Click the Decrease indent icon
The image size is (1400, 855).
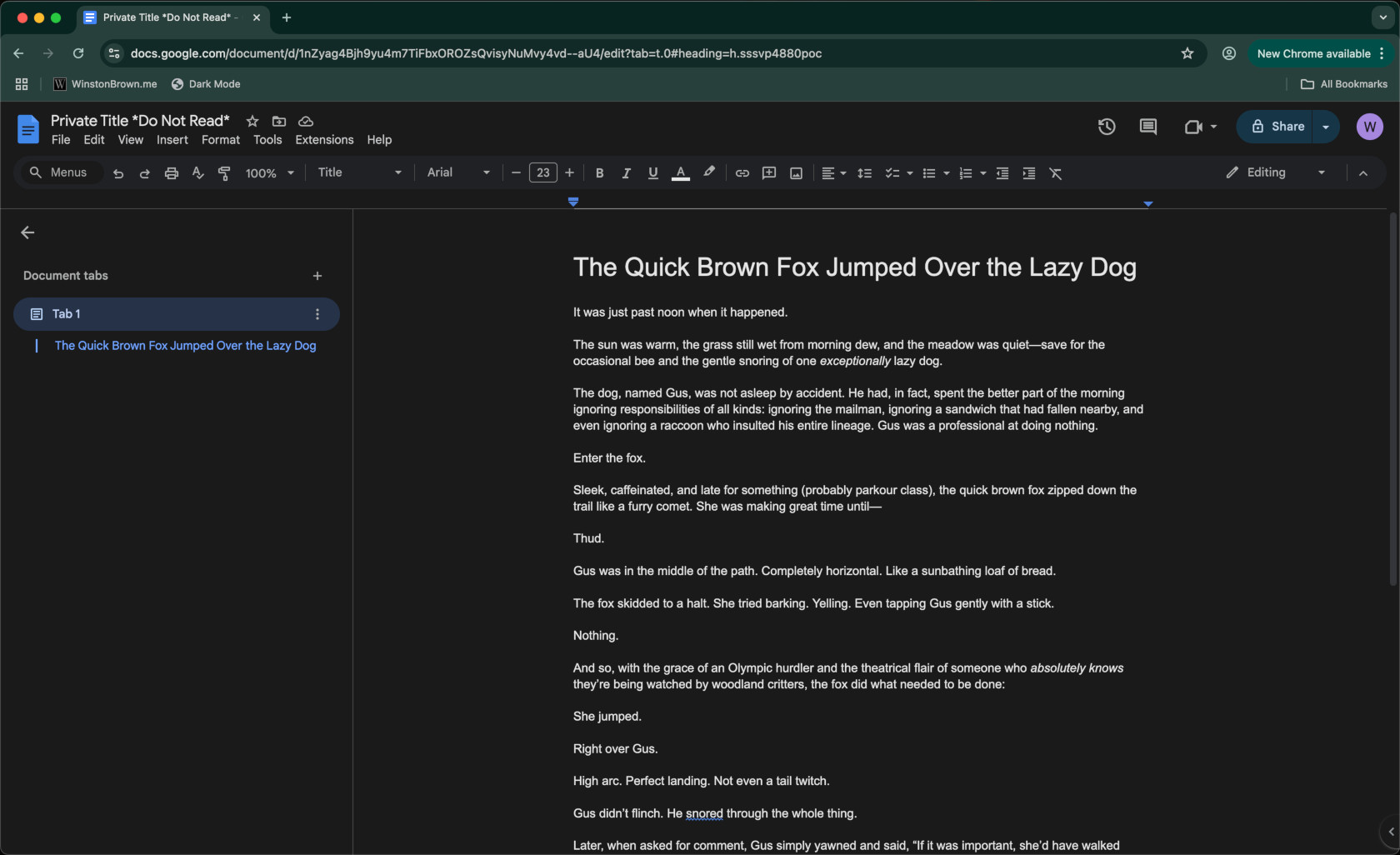tap(1002, 173)
